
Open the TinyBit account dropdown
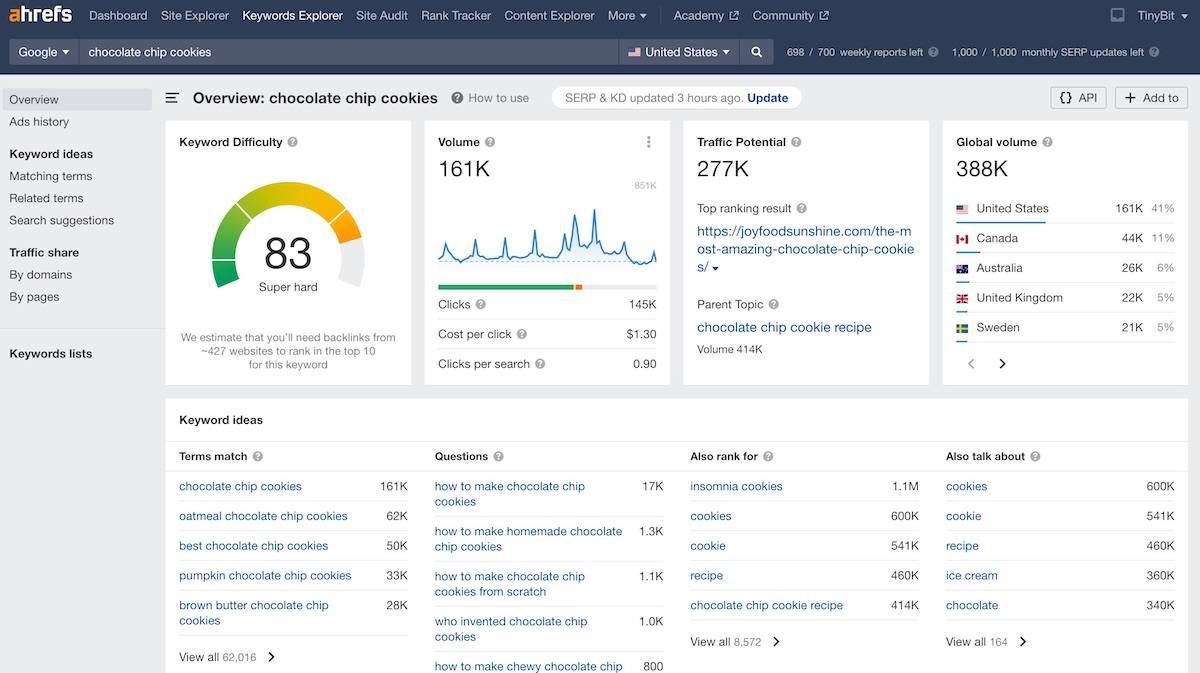click(x=1161, y=15)
